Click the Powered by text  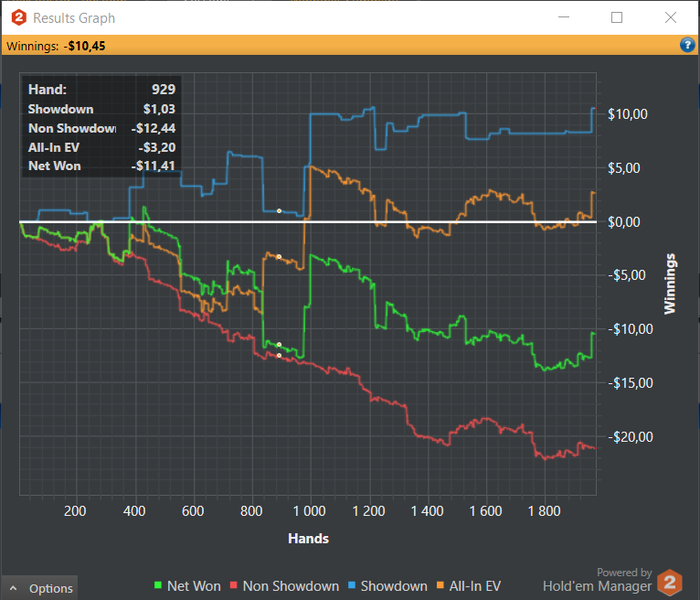[624, 572]
